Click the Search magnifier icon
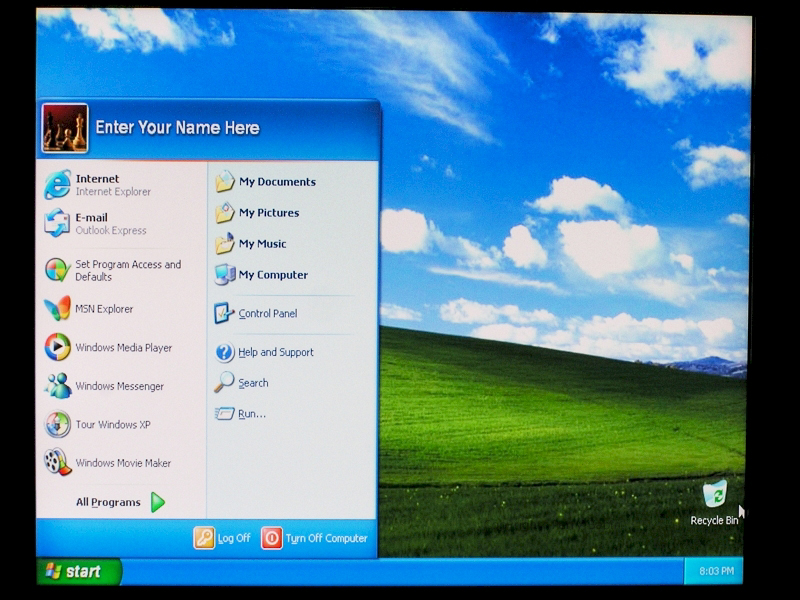The image size is (800, 600). [x=224, y=382]
